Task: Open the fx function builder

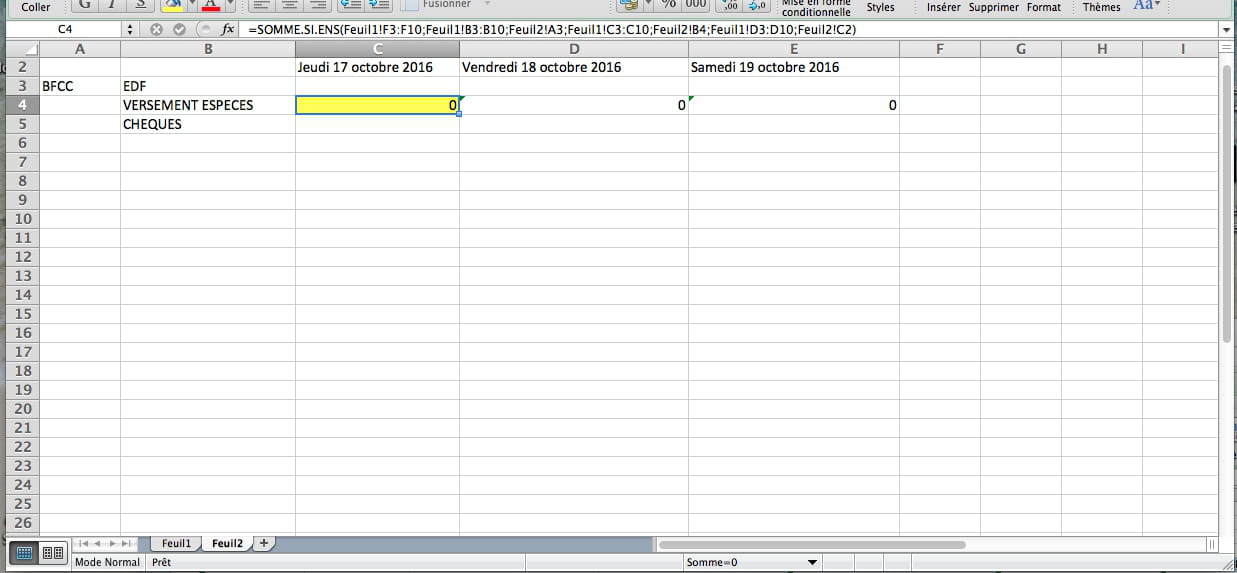Action: point(226,30)
